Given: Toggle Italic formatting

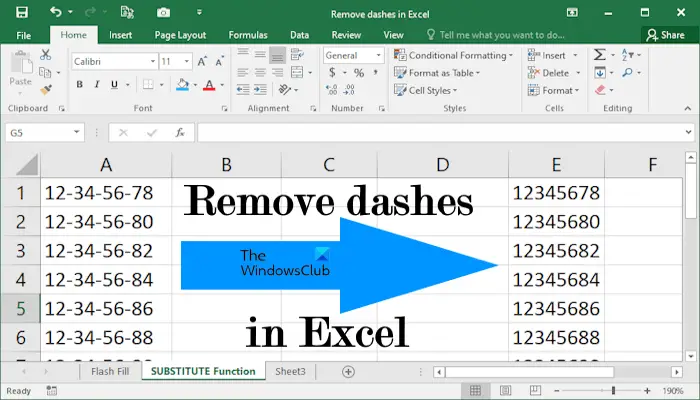Looking at the screenshot, I should (97, 84).
